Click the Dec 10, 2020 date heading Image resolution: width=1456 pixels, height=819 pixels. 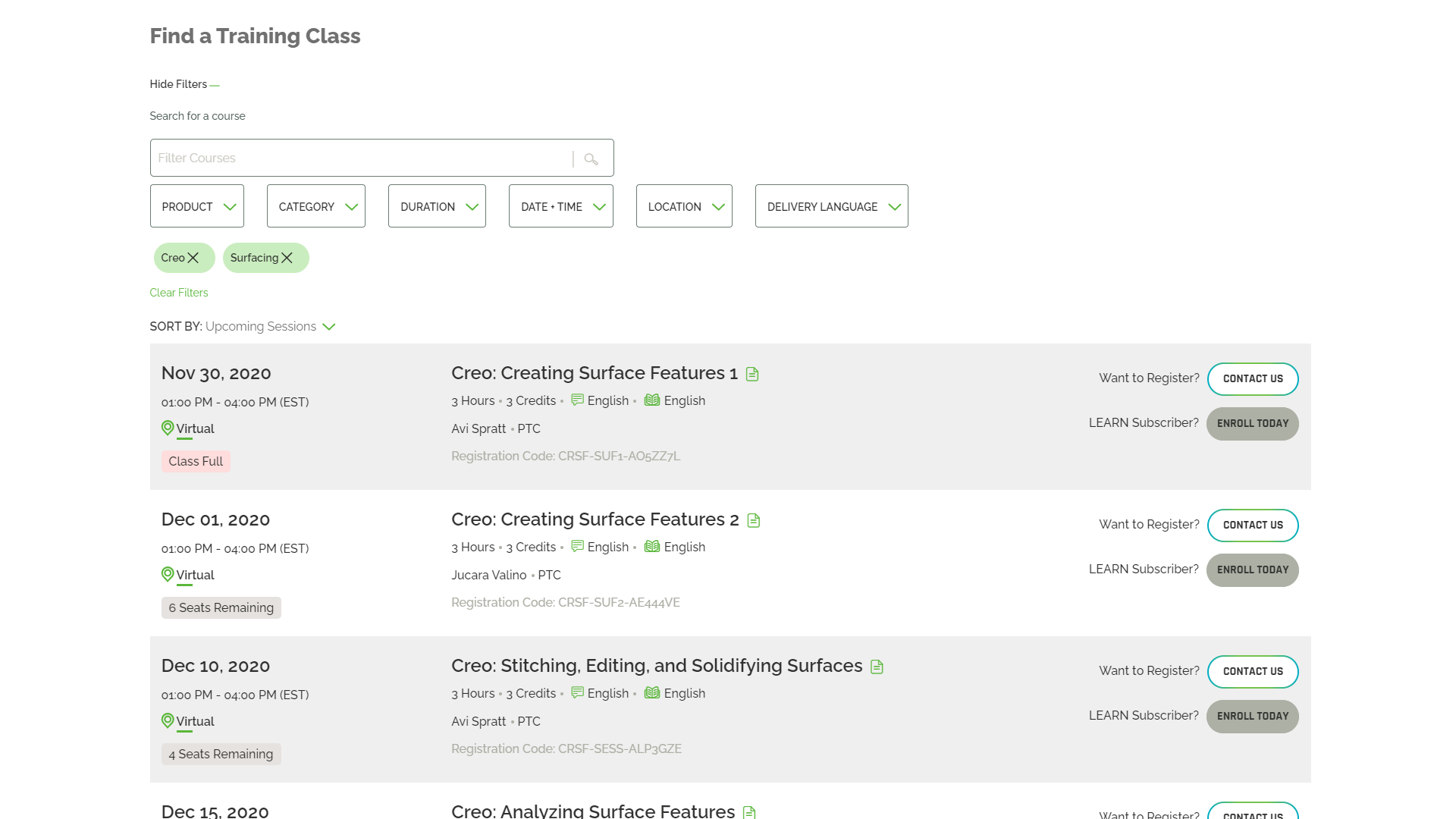pos(215,666)
